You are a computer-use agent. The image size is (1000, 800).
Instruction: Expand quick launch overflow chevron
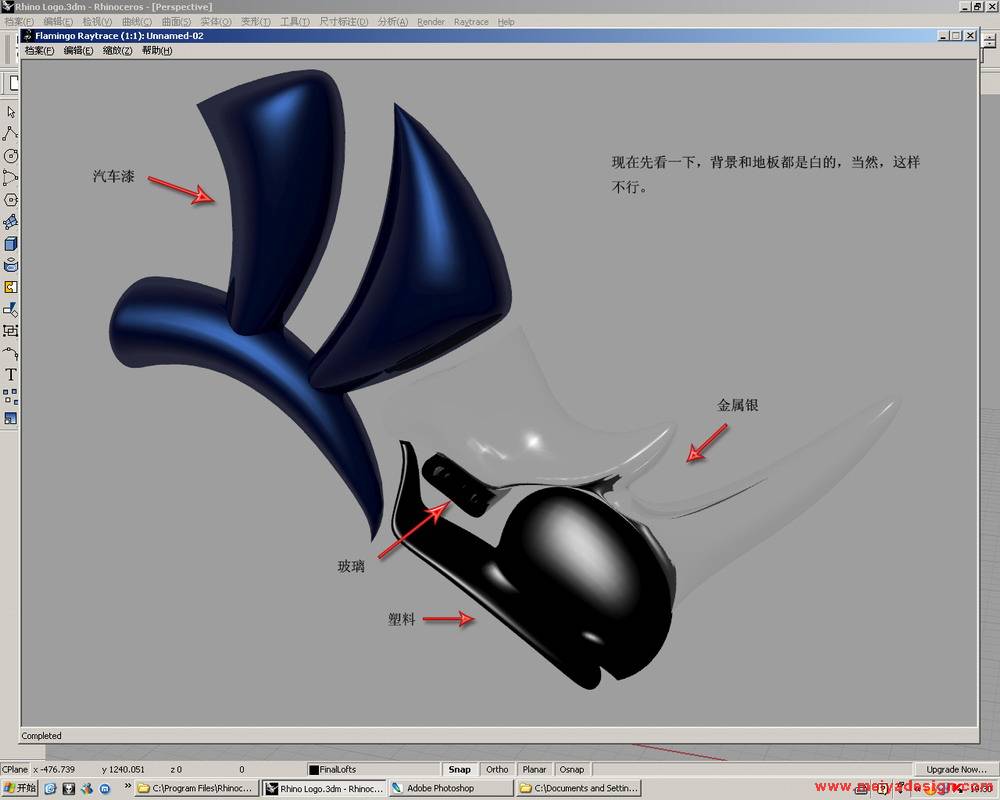(x=127, y=786)
